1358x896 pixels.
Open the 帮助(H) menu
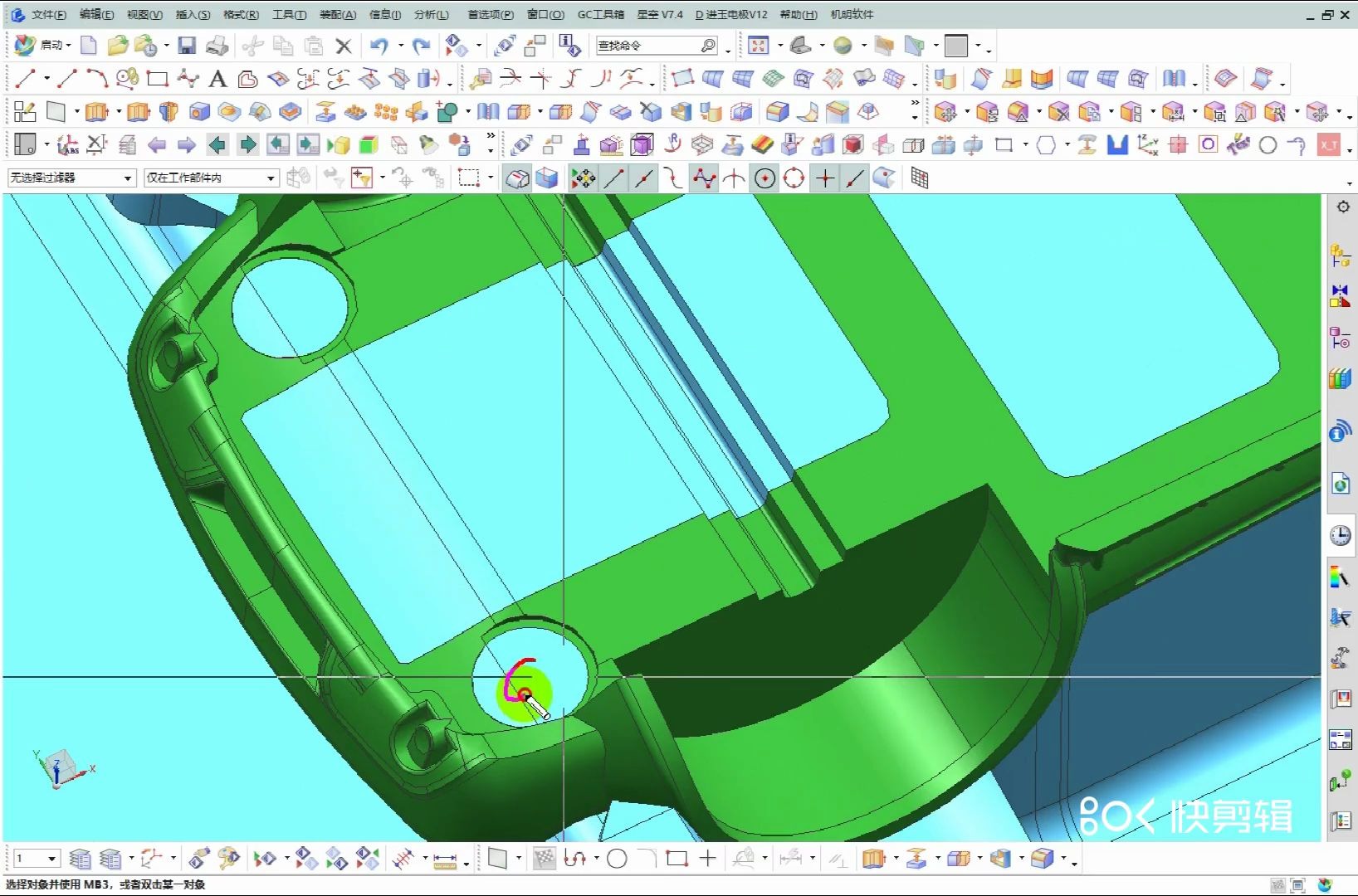(x=798, y=14)
